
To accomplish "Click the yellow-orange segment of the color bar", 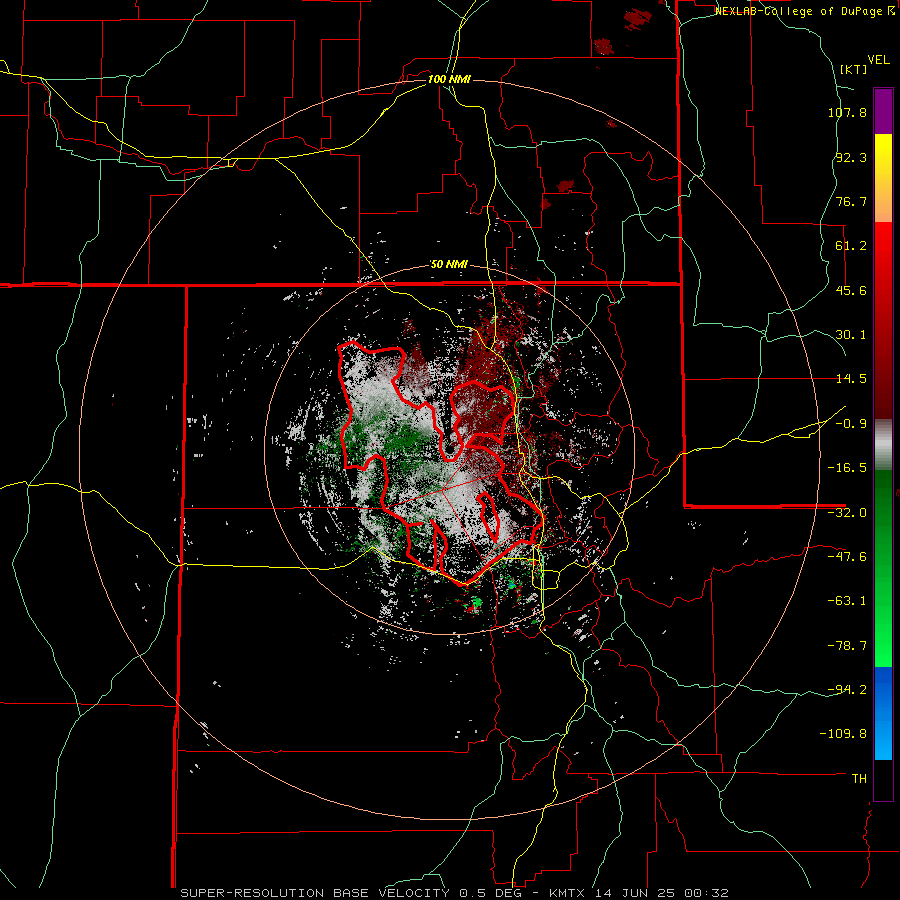I will (883, 178).
